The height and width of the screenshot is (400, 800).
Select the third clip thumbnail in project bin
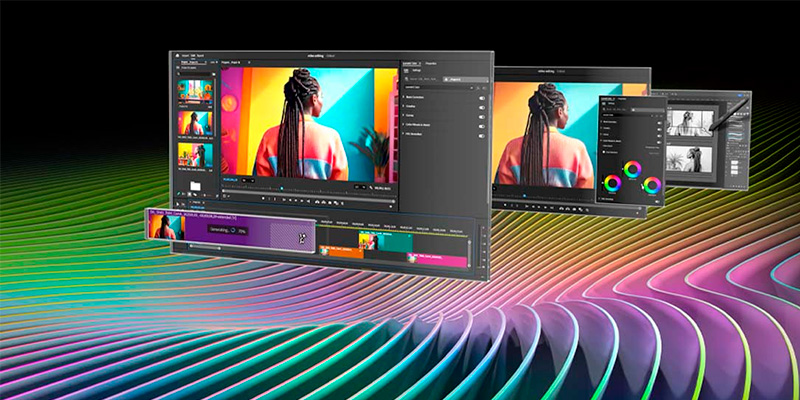click(195, 155)
